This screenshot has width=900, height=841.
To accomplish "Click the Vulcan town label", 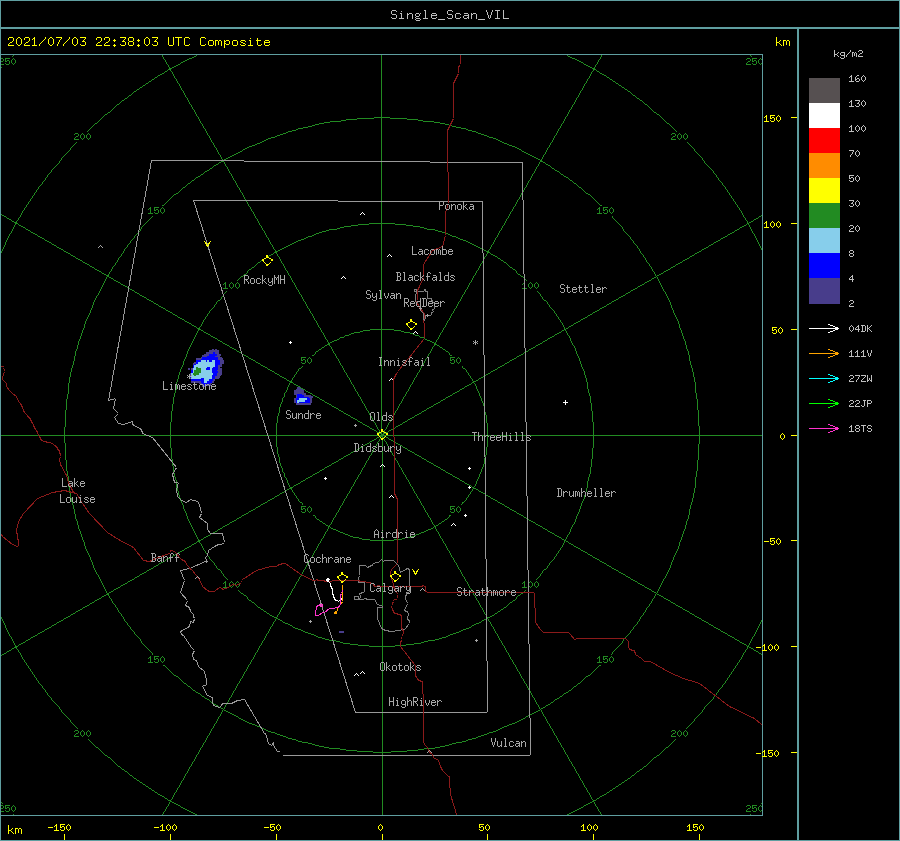I will [508, 743].
